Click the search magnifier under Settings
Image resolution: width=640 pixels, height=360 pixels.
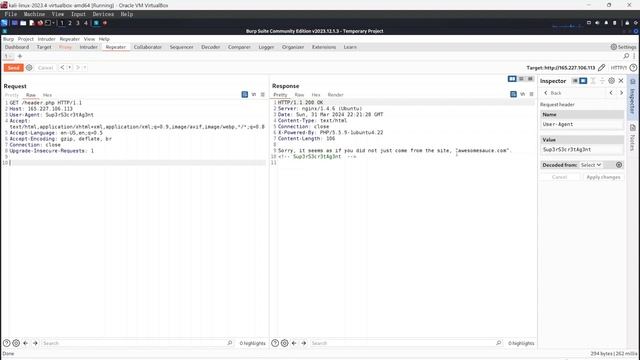point(626,56)
